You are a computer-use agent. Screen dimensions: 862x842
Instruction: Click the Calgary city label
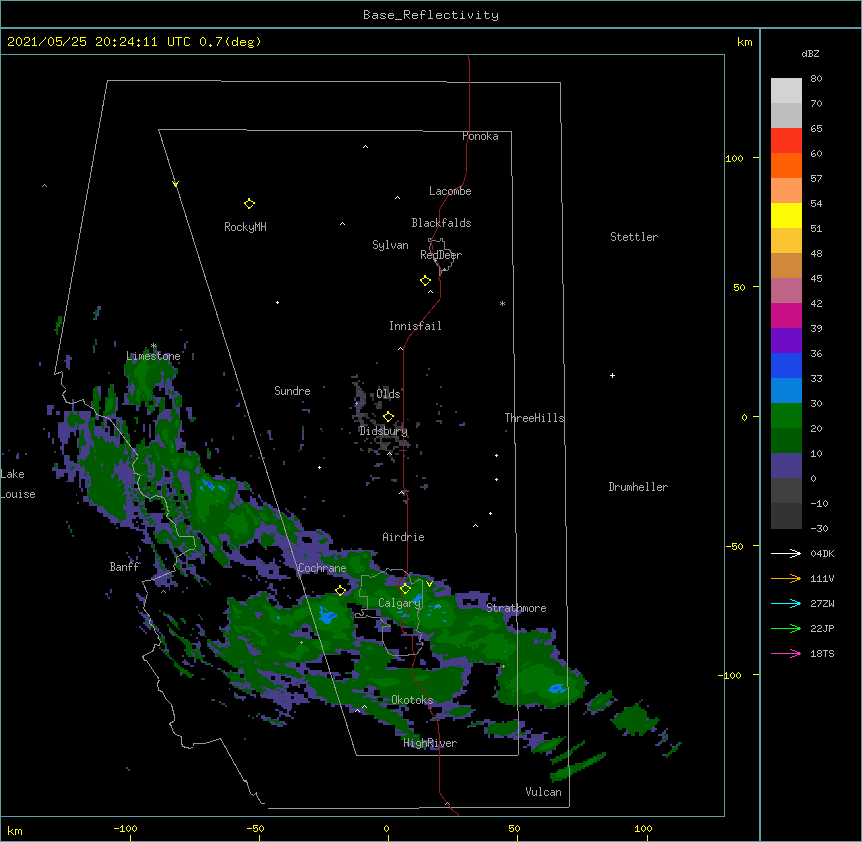pyautogui.click(x=399, y=603)
